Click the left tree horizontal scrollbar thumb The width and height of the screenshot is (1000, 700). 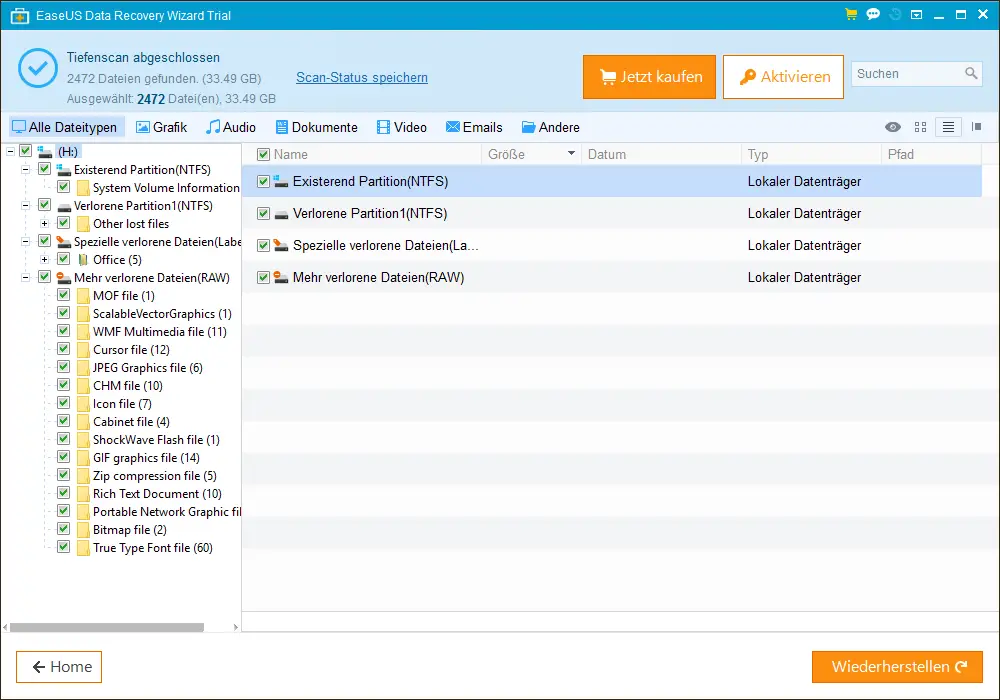click(x=107, y=627)
